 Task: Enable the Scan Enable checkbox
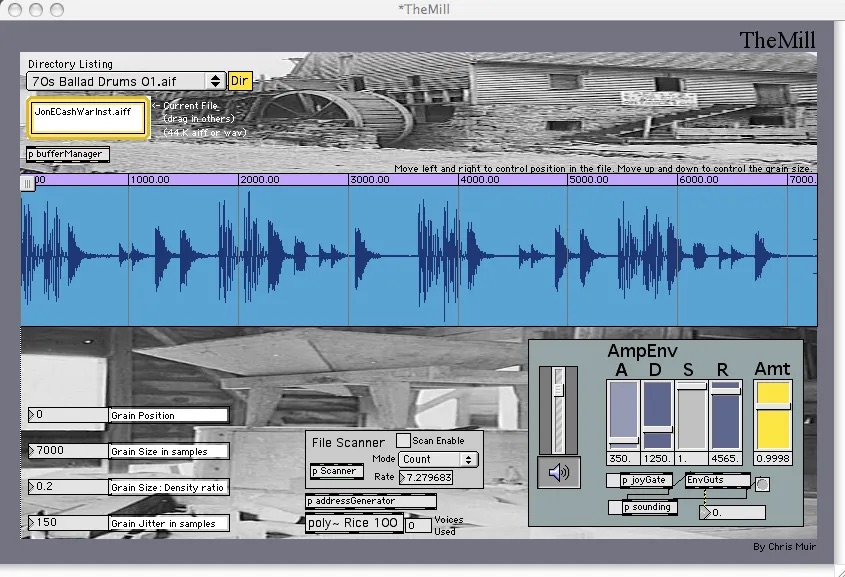coord(403,440)
